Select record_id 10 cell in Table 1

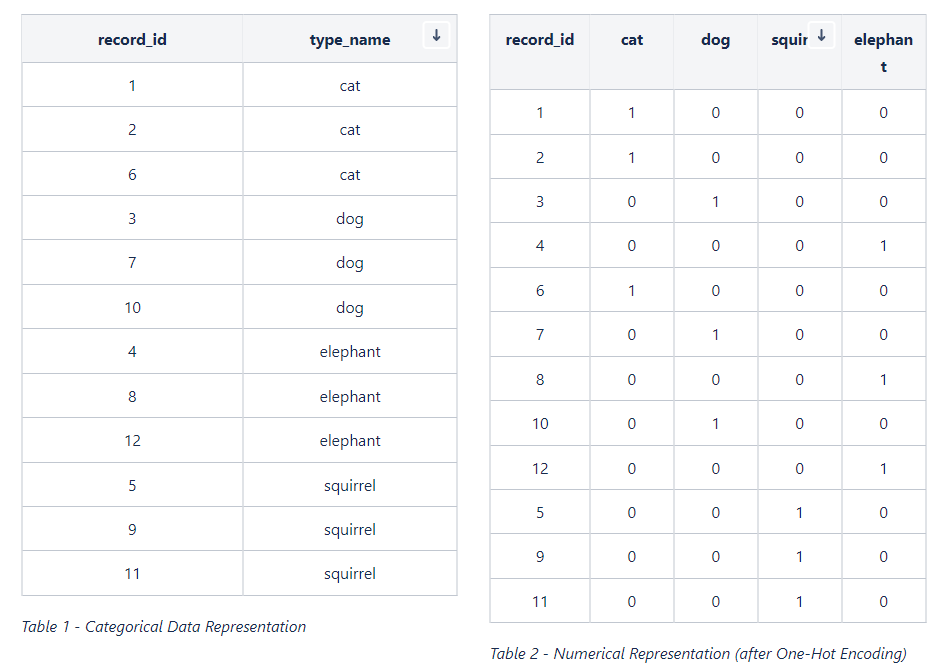coord(132,307)
